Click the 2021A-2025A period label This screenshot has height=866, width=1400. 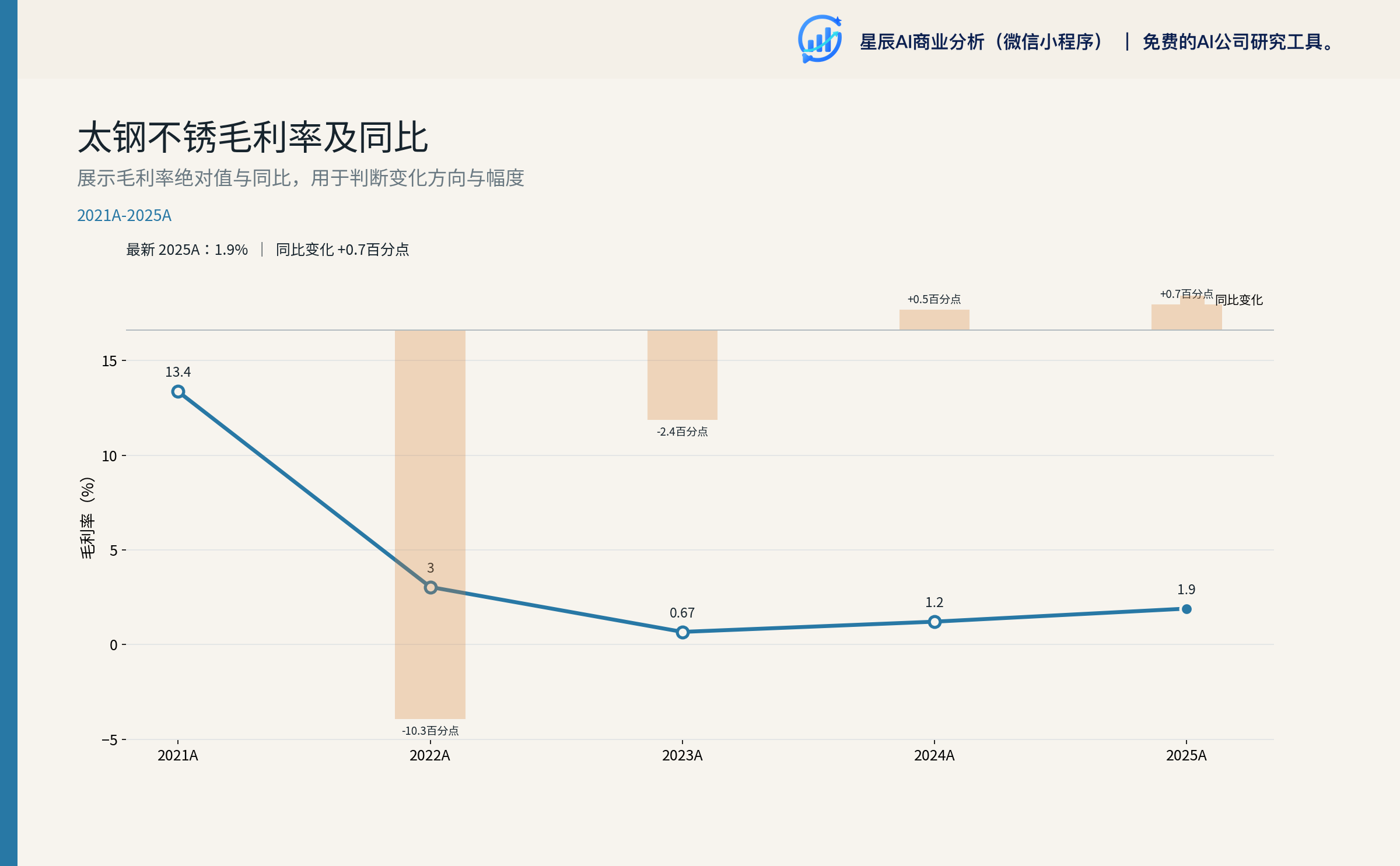tap(124, 216)
